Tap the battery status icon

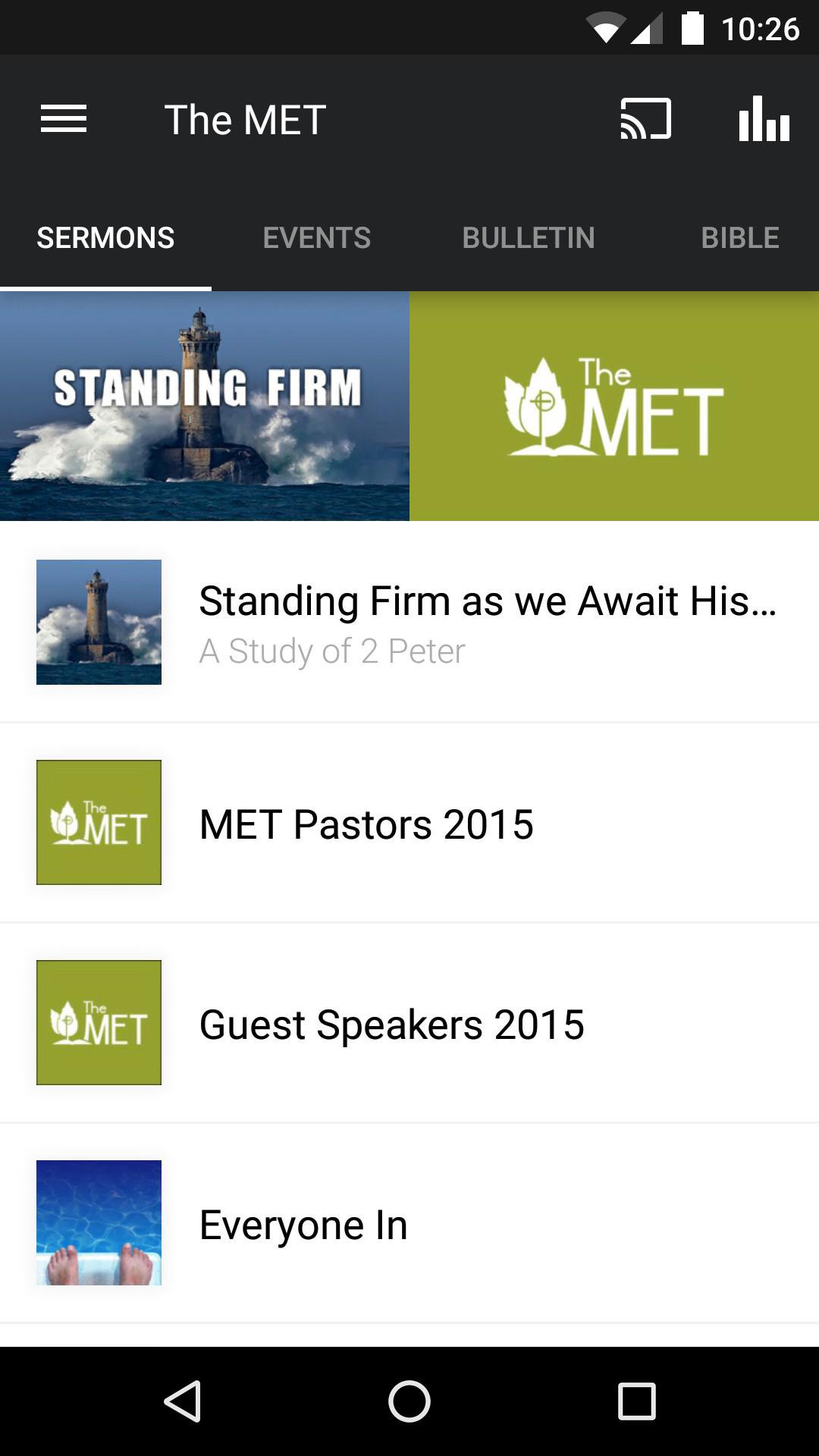click(x=692, y=29)
